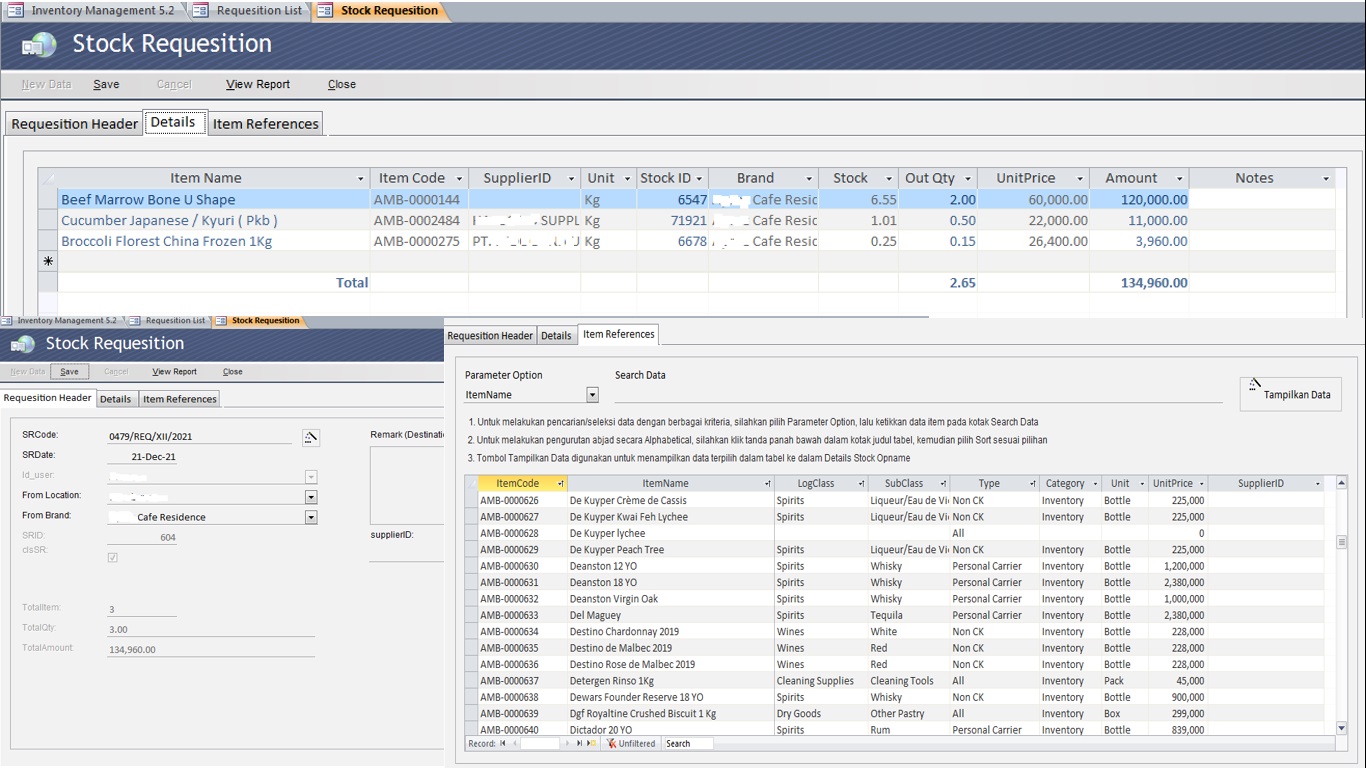Click the Stock Requesition globe logo
This screenshot has height=768, width=1366.
[x=39, y=45]
